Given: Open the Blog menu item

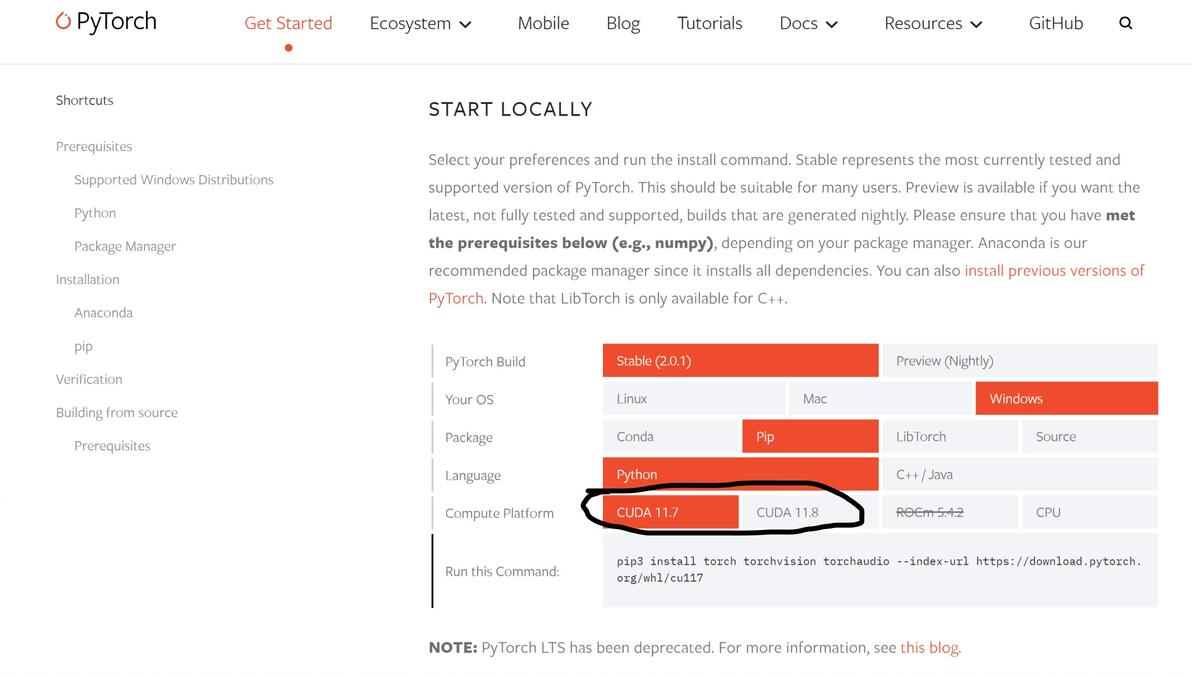Looking at the screenshot, I should coord(622,23).
